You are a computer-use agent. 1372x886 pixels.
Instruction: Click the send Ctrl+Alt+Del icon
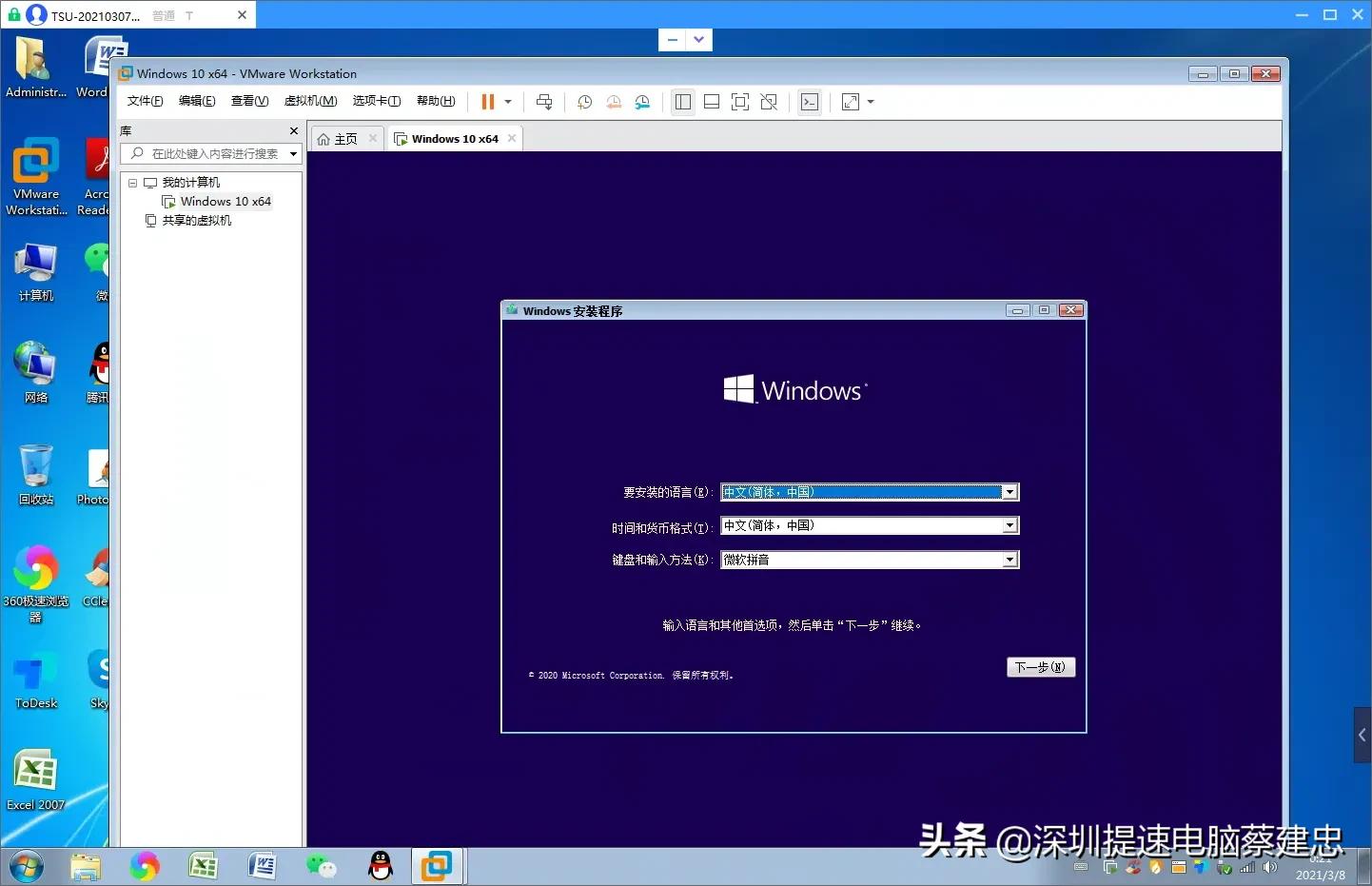click(x=544, y=102)
